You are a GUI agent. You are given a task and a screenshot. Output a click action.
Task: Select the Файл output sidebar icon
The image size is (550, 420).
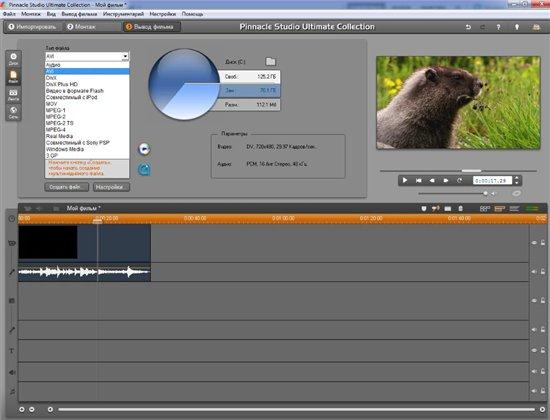tap(13, 76)
